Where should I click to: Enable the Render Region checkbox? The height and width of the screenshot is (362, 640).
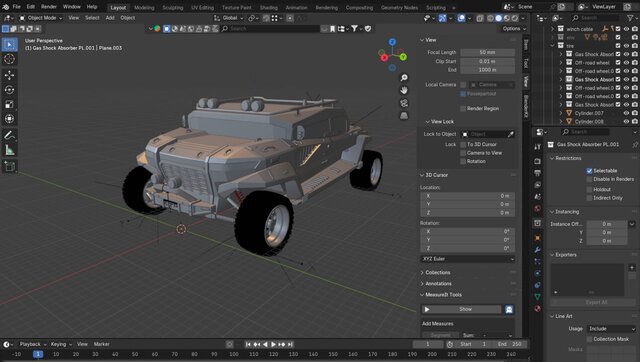pyautogui.click(x=463, y=109)
